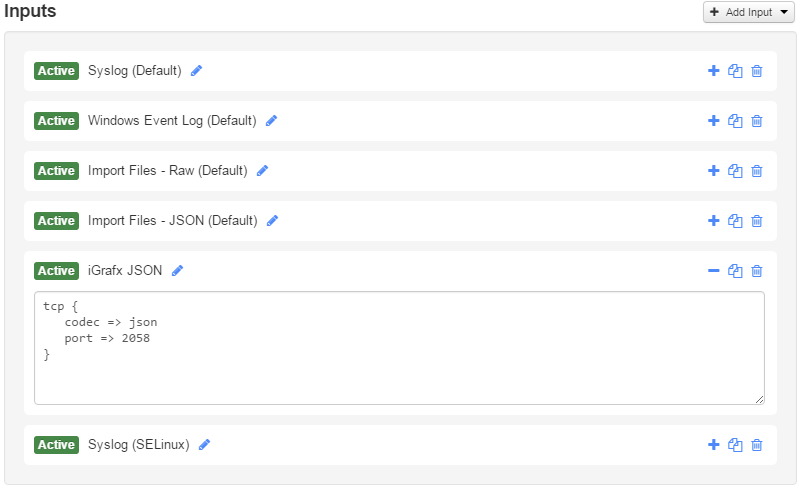Image resolution: width=800 pixels, height=488 pixels.
Task: Edit the Syslog (Default) input name
Action: (197, 71)
